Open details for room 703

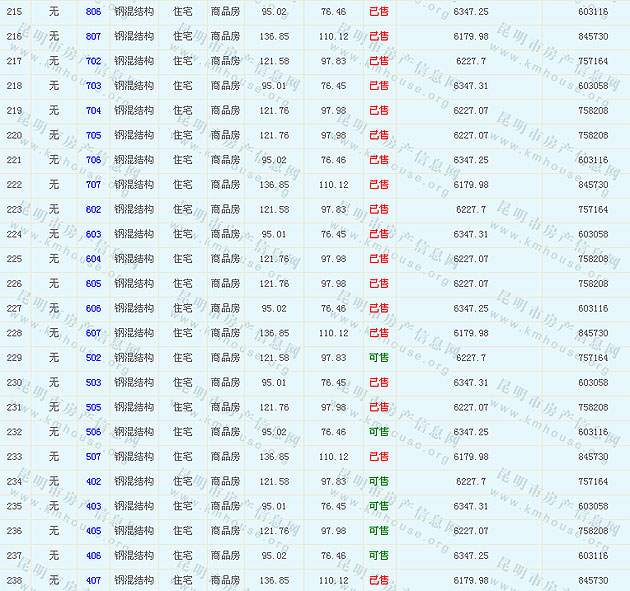tap(93, 86)
